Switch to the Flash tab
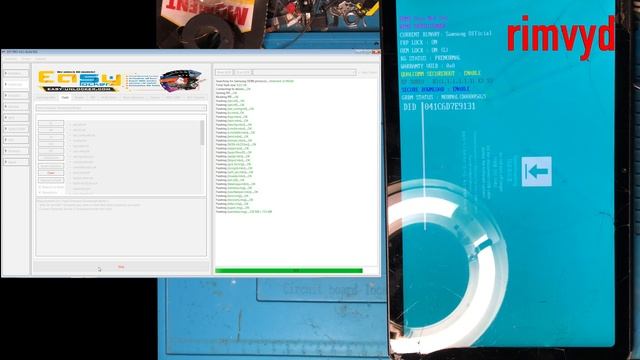This screenshot has width=640, height=360. [65, 98]
